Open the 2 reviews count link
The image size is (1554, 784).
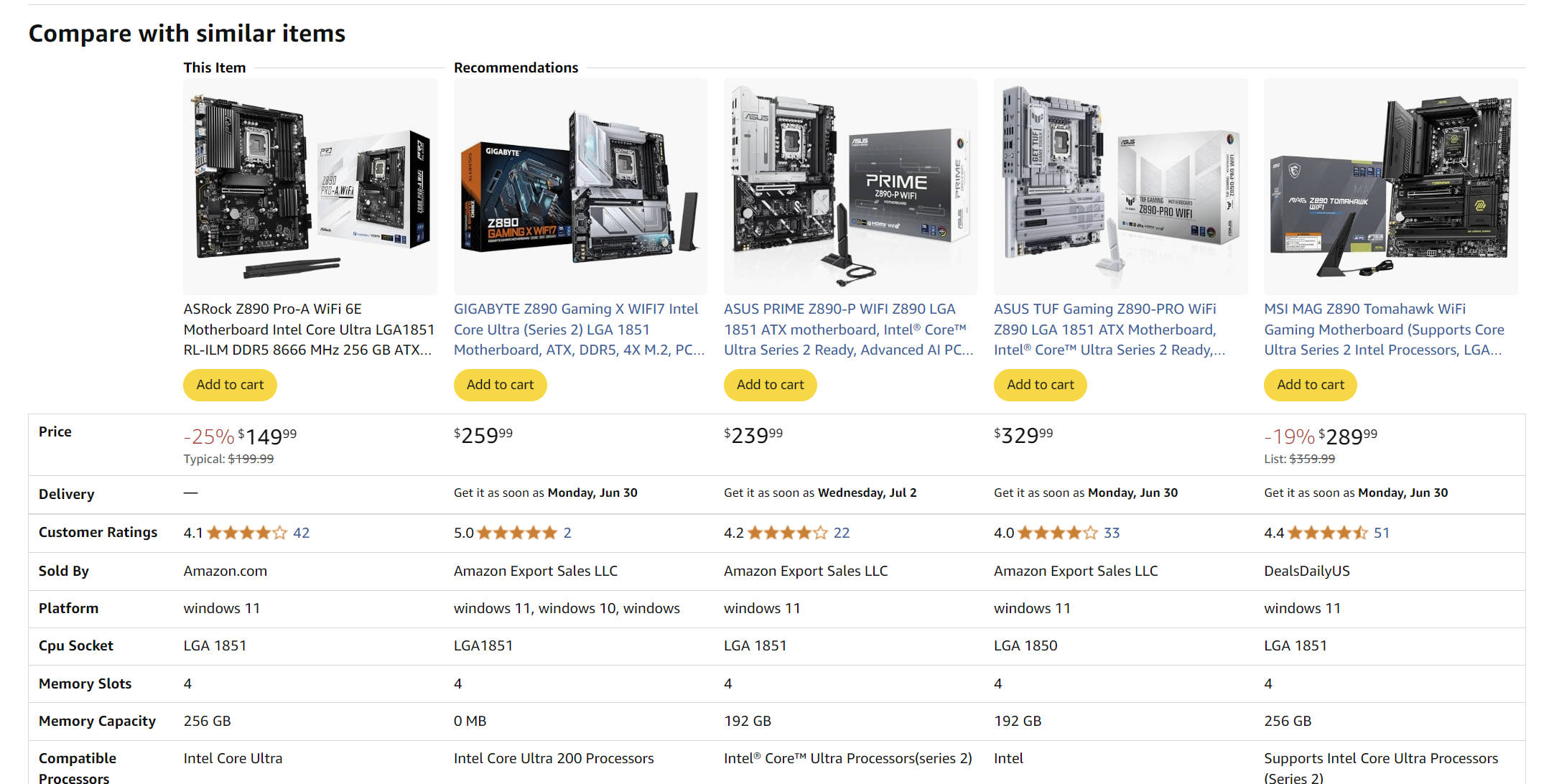(567, 533)
